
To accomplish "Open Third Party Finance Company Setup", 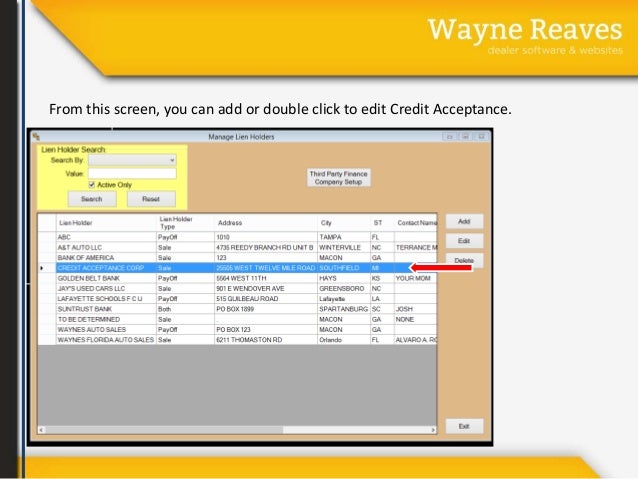I will [339, 178].
